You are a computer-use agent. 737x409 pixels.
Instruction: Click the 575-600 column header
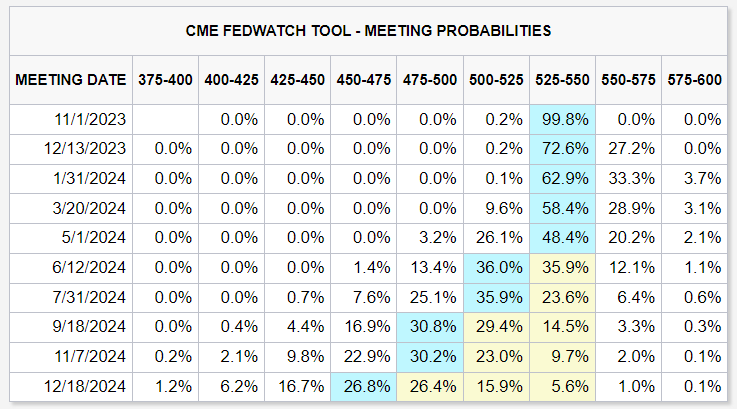[694, 79]
